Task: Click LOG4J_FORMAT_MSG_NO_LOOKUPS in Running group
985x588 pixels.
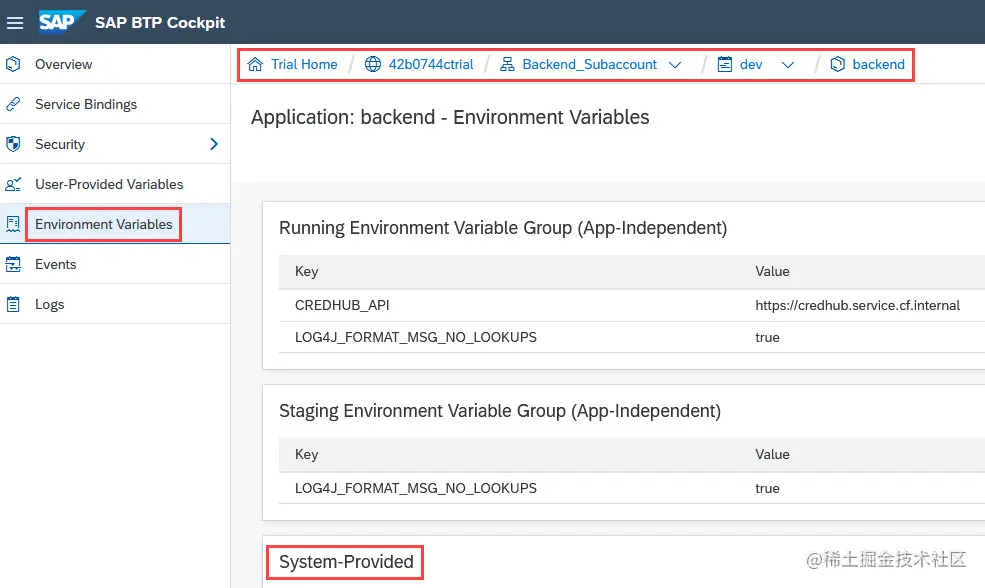Action: point(416,337)
